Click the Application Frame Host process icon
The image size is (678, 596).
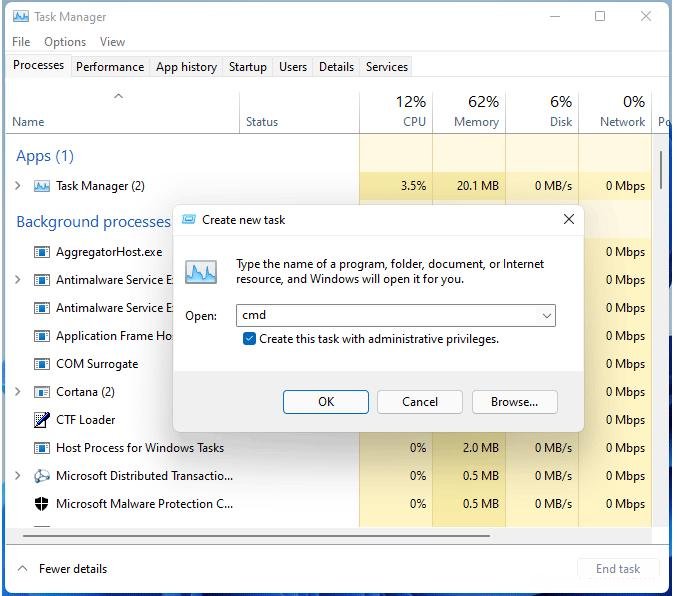[x=42, y=336]
